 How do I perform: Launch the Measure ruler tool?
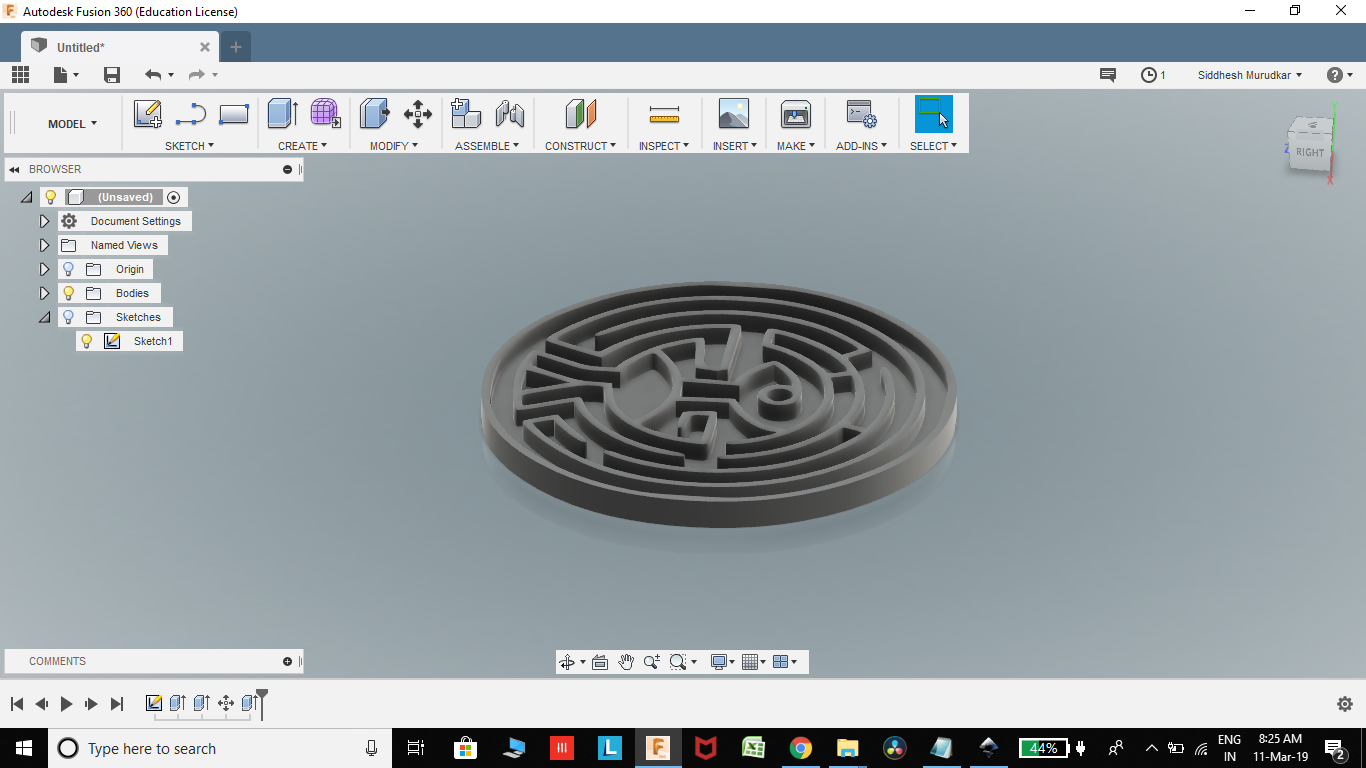[664, 114]
